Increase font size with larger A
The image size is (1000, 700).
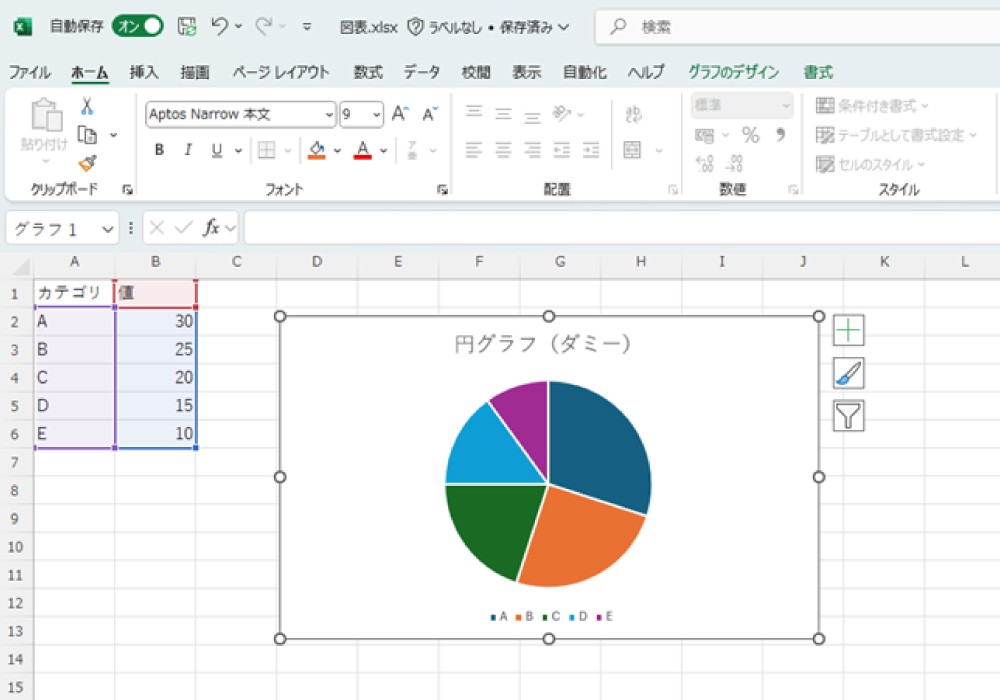coord(400,114)
